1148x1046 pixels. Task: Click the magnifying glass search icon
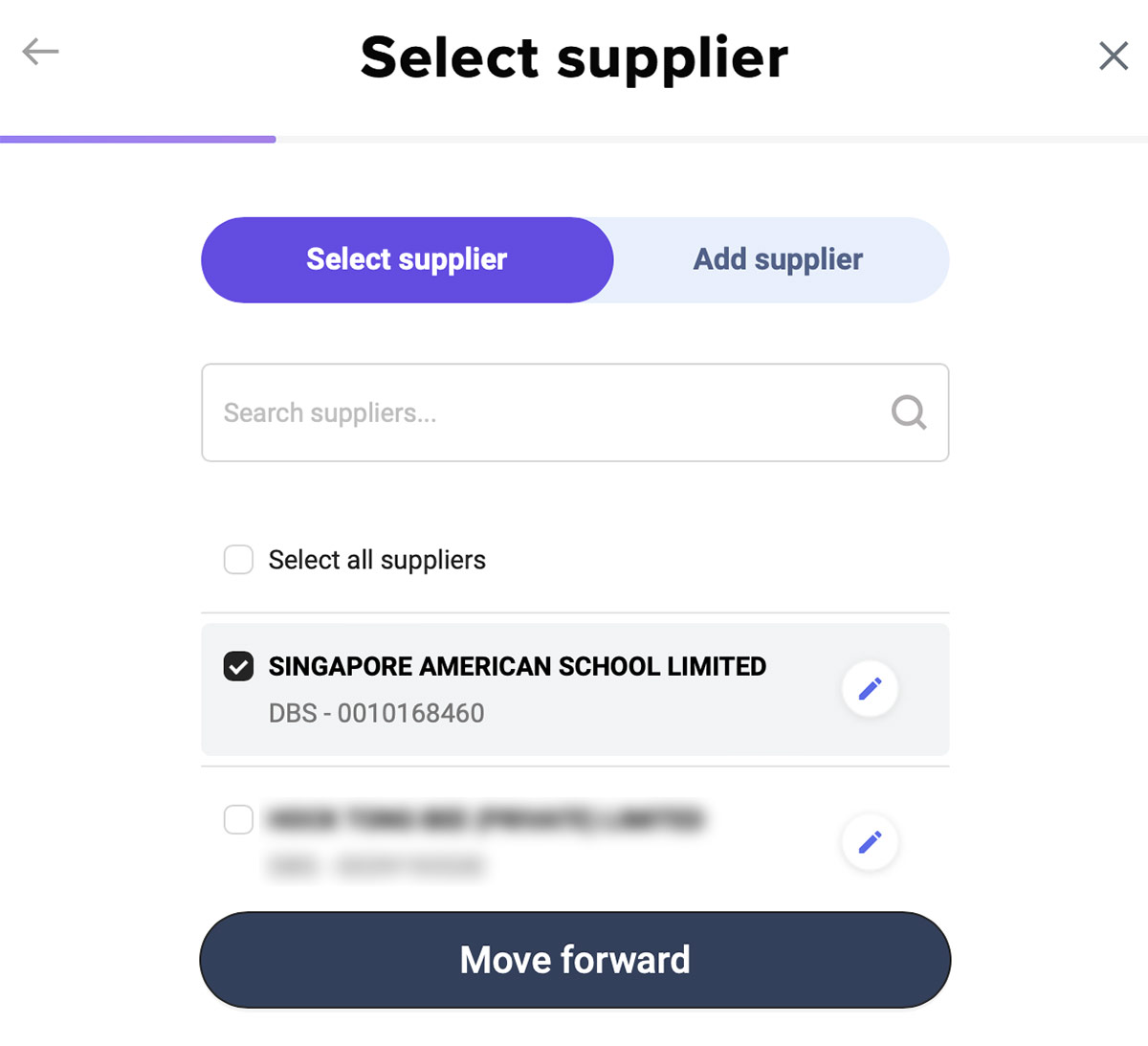point(908,412)
